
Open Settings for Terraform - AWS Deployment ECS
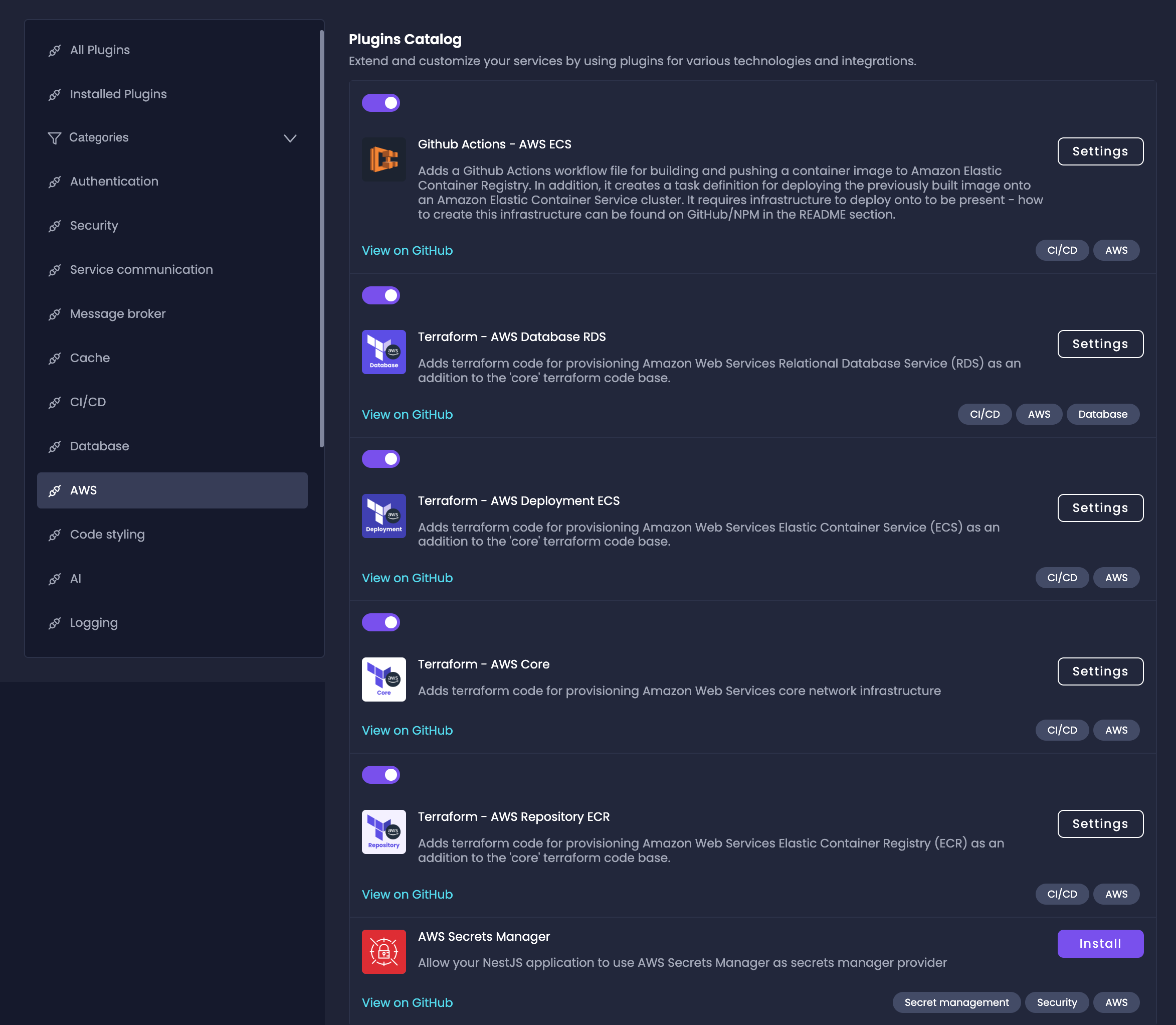coord(1100,507)
